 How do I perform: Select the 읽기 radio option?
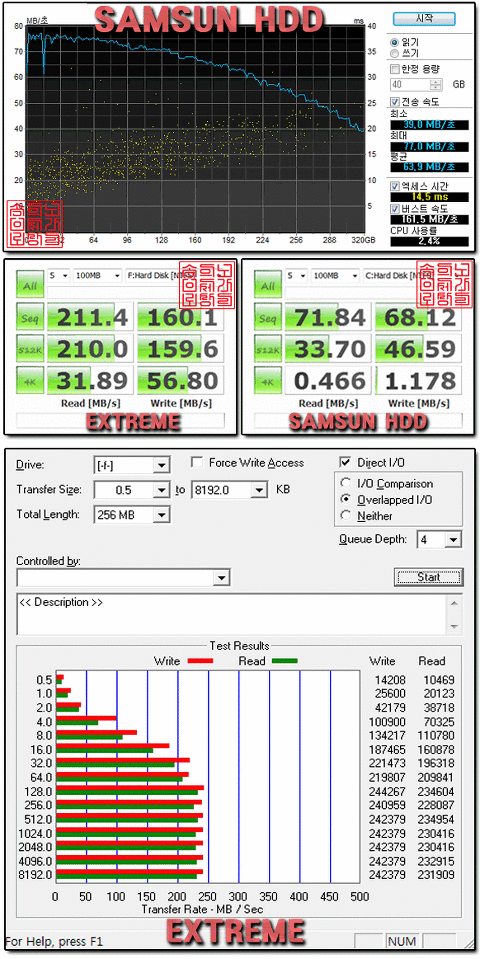(394, 42)
